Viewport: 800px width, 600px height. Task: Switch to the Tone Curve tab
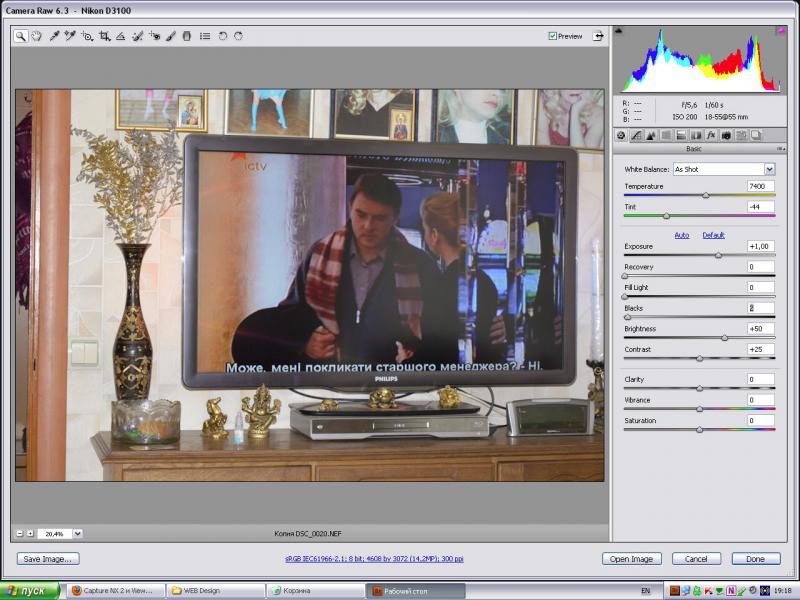coord(636,135)
